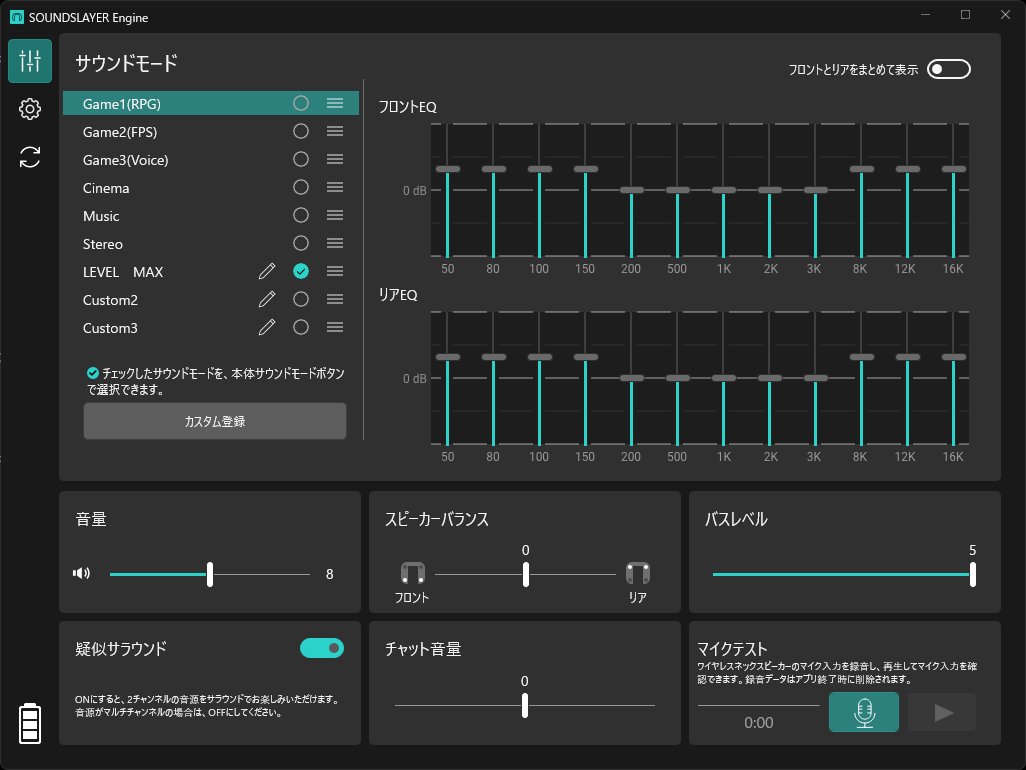Click the SOUNDSLAYER Engine title bar logo
The image size is (1026, 770).
pyautogui.click(x=17, y=17)
